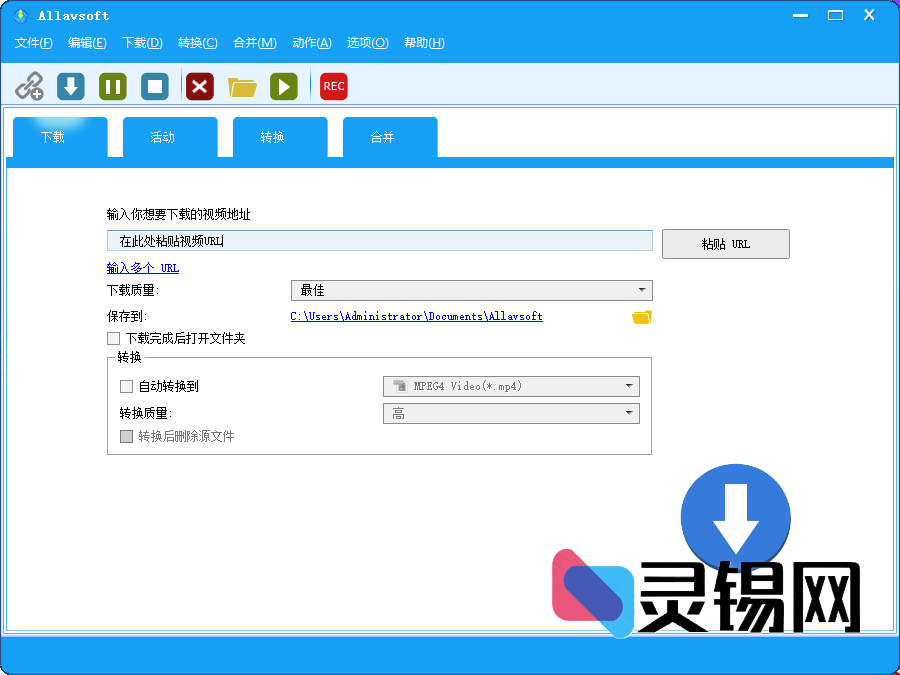Viewport: 900px width, 675px height.
Task: Select the add download link icon
Action: coord(30,86)
